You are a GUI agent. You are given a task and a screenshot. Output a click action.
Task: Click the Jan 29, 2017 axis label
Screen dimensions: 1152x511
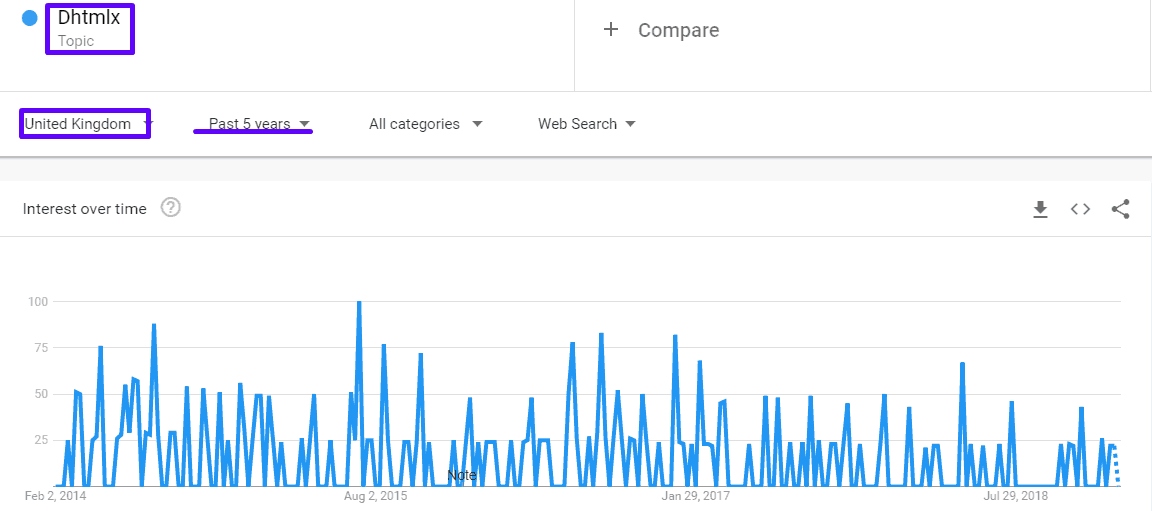pyautogui.click(x=696, y=496)
